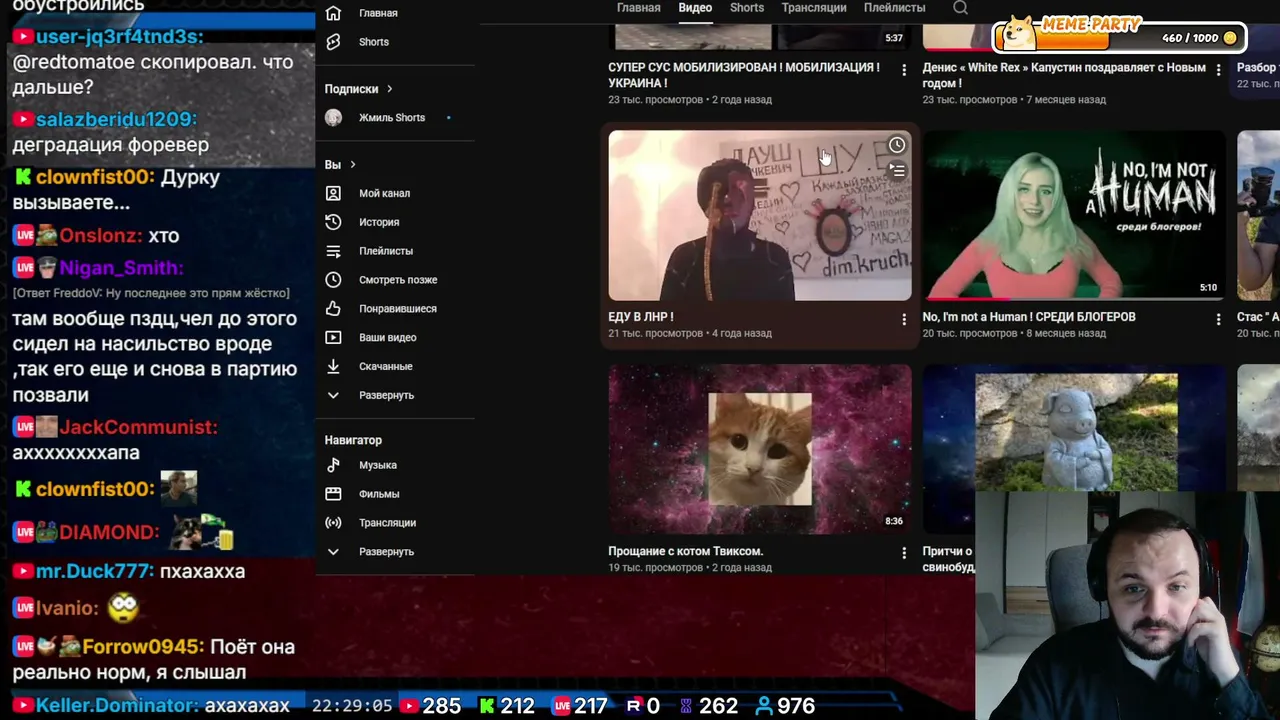This screenshot has height=720, width=1280.
Task: Open the channel's Трансляции tab
Action: (x=814, y=8)
